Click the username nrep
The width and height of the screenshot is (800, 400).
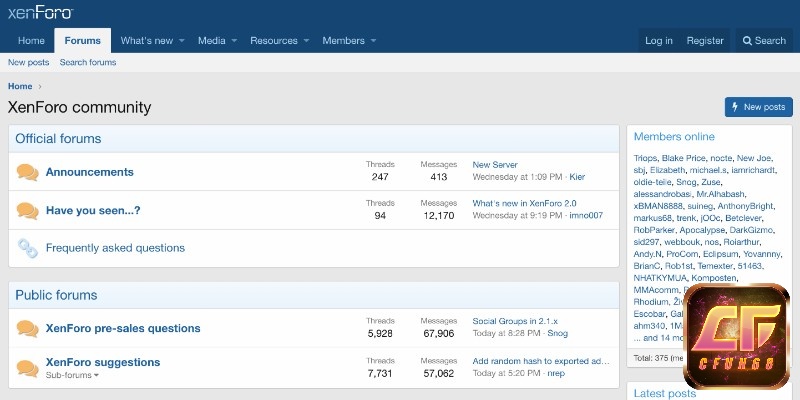coord(556,373)
